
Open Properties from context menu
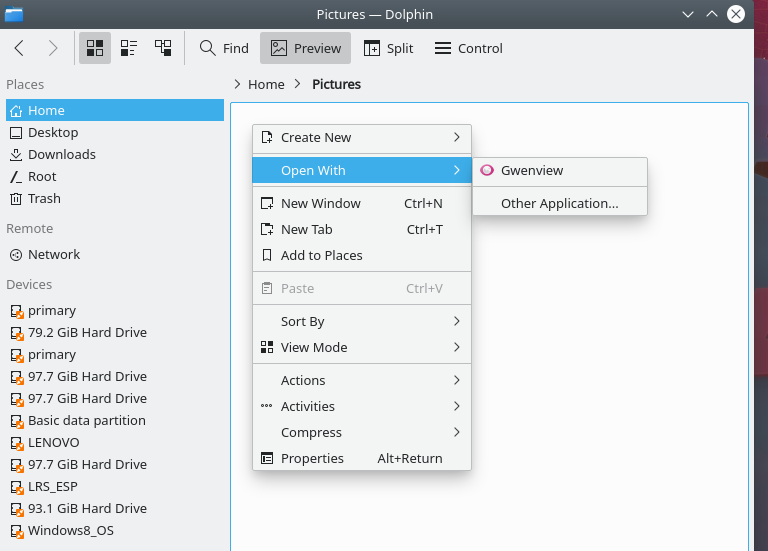coord(362,458)
